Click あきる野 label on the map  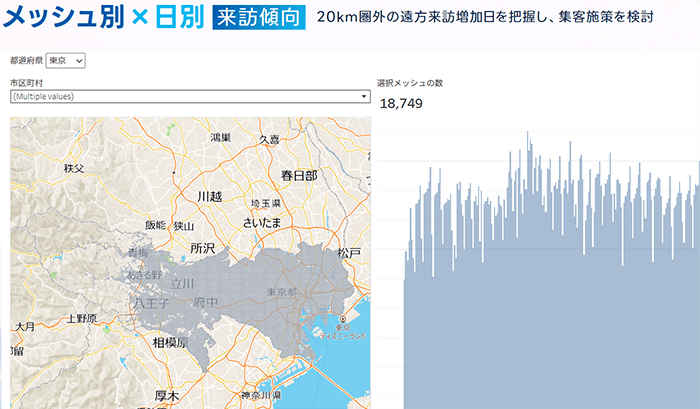(x=145, y=275)
